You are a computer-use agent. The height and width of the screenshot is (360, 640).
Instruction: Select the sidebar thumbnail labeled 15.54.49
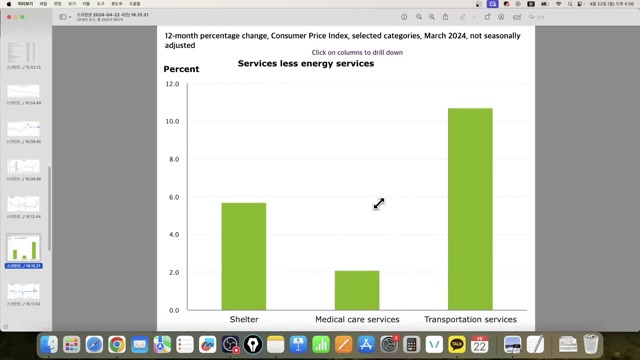point(23,91)
